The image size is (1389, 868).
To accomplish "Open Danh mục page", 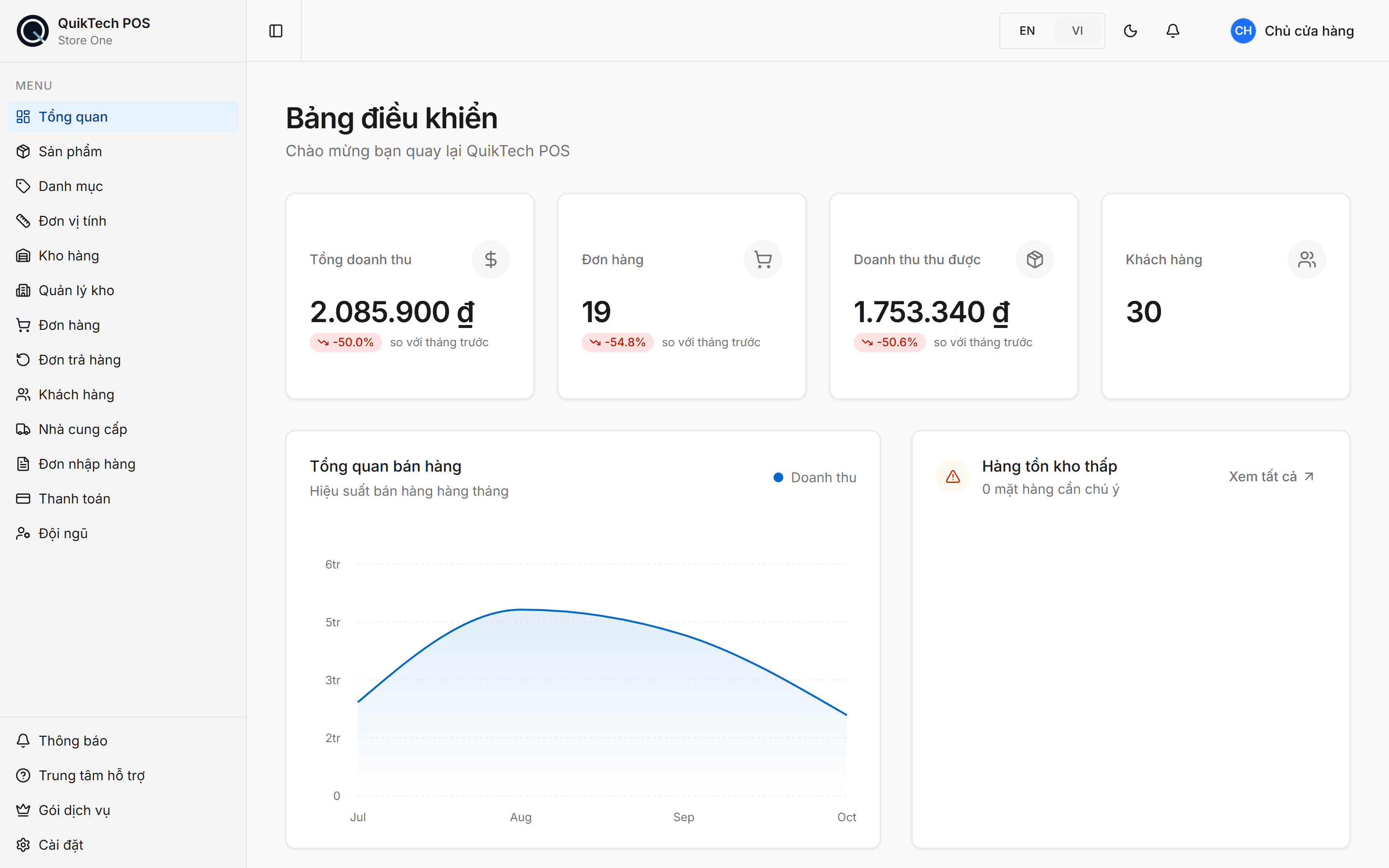I will pos(123,186).
